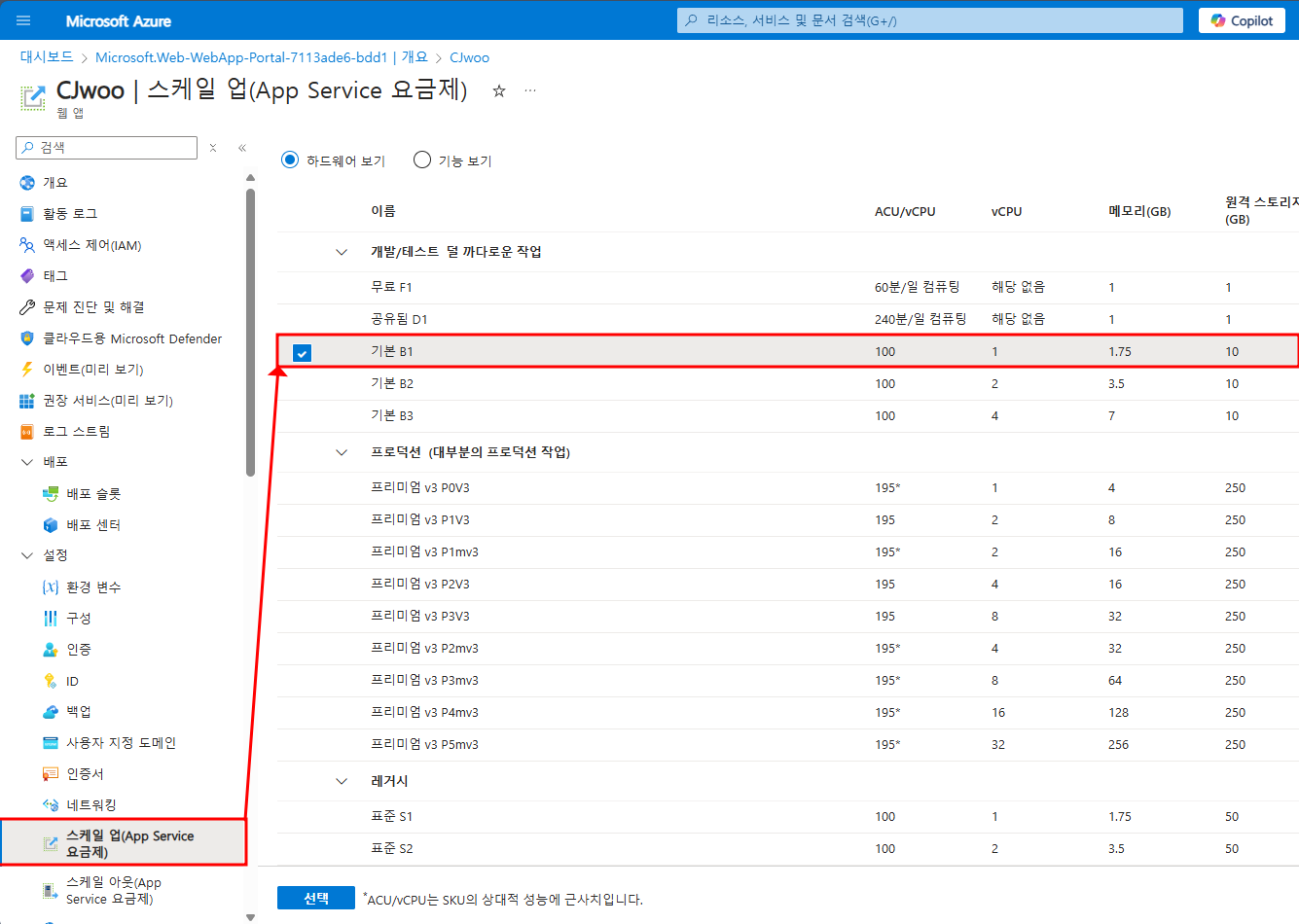Open 네트워킹 icon
1299x924 pixels.
pyautogui.click(x=51, y=805)
